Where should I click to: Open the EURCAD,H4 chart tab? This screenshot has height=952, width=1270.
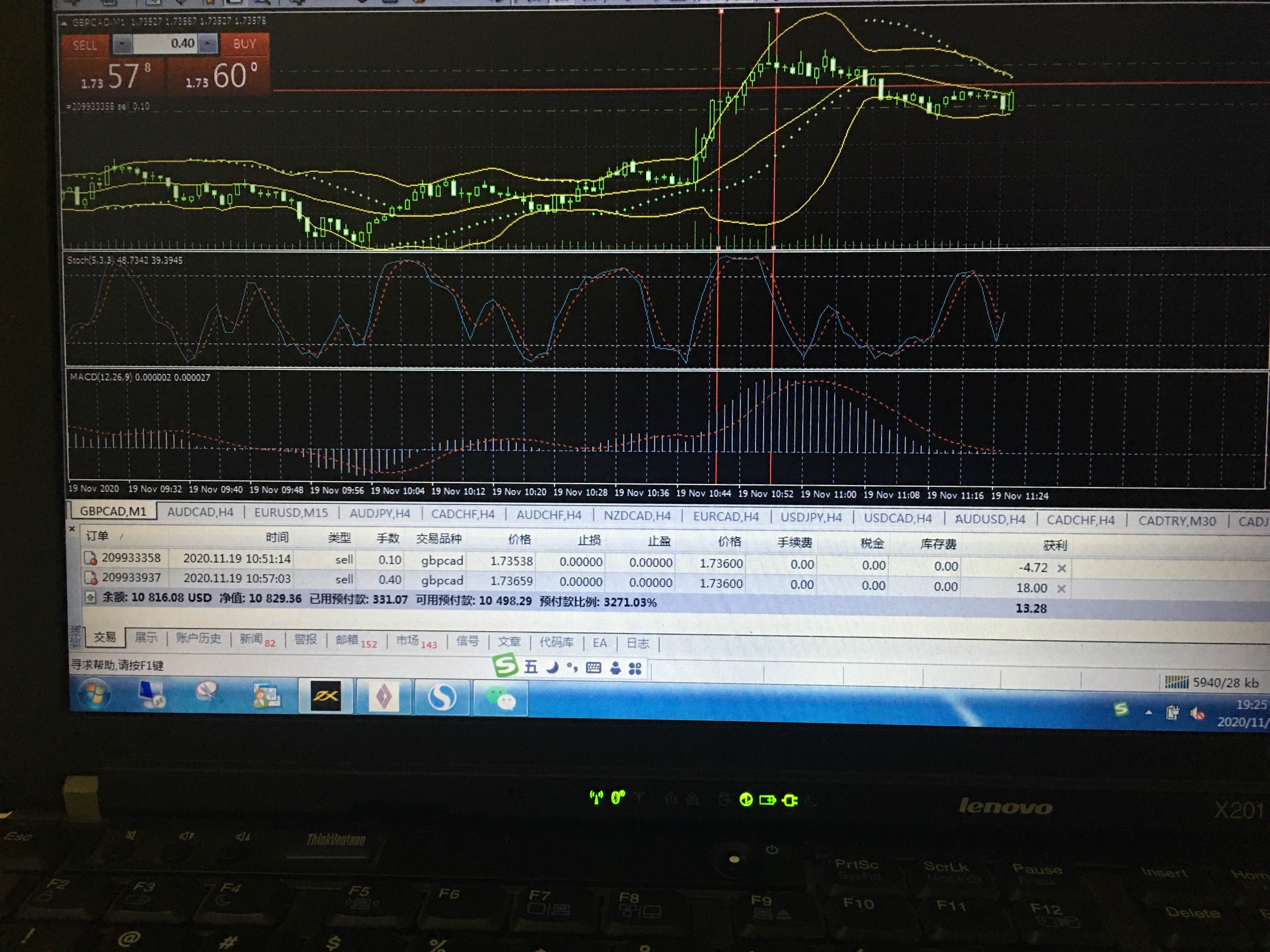pyautogui.click(x=726, y=517)
